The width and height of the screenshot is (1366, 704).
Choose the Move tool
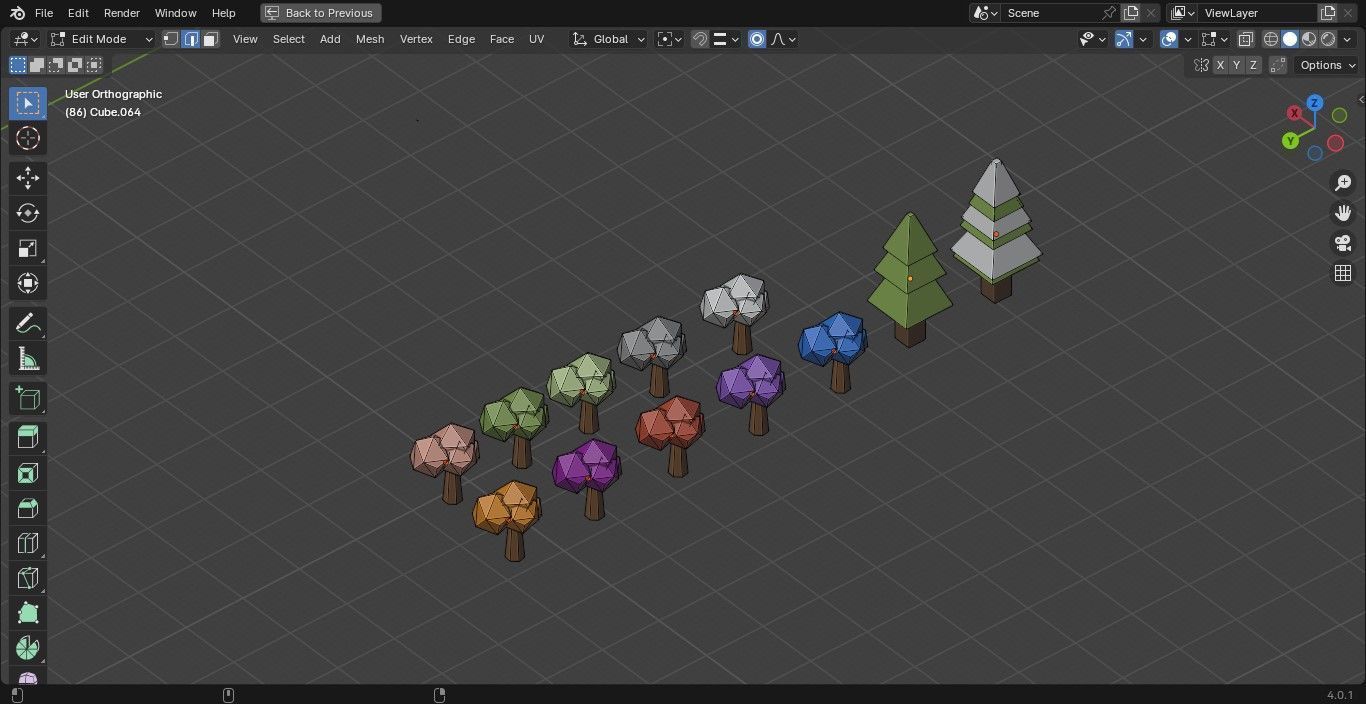pos(28,178)
